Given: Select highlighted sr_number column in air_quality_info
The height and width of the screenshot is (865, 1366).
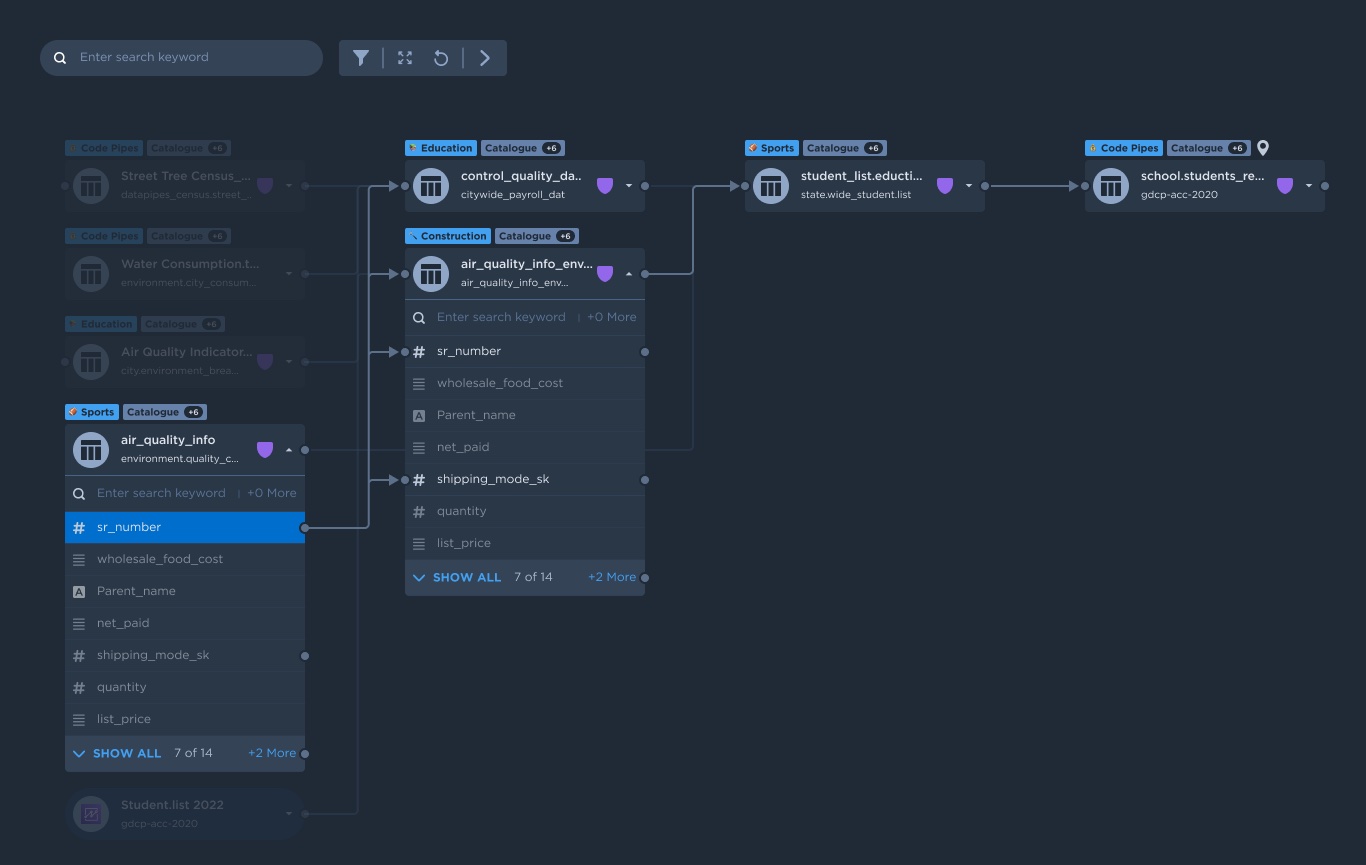Looking at the screenshot, I should (185, 527).
